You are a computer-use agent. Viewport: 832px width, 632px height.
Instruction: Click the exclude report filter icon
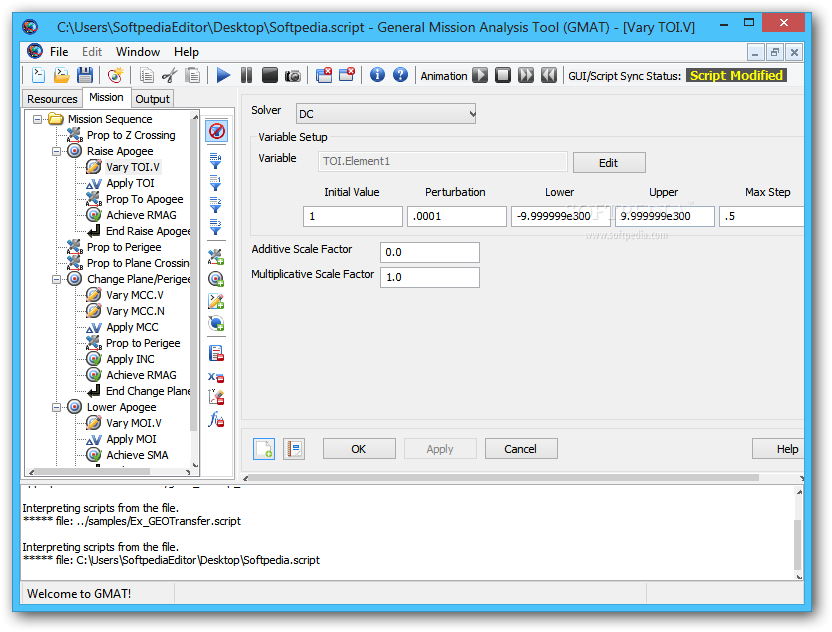216,353
